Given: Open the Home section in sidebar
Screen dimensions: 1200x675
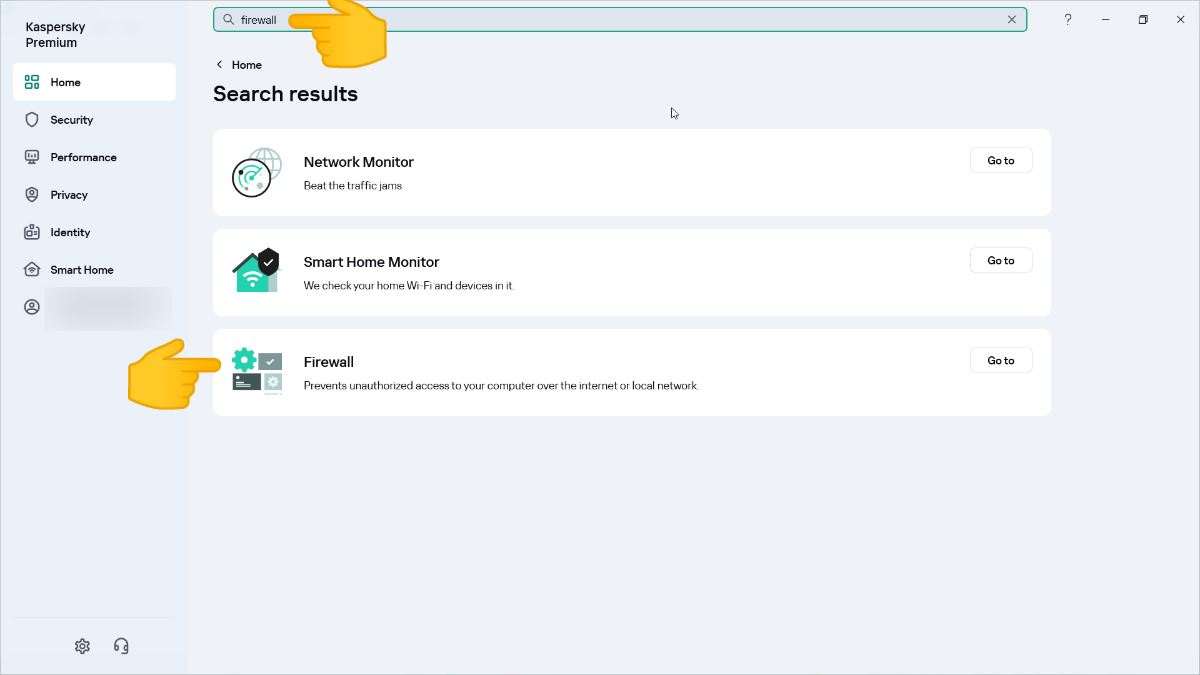Looking at the screenshot, I should [x=94, y=82].
